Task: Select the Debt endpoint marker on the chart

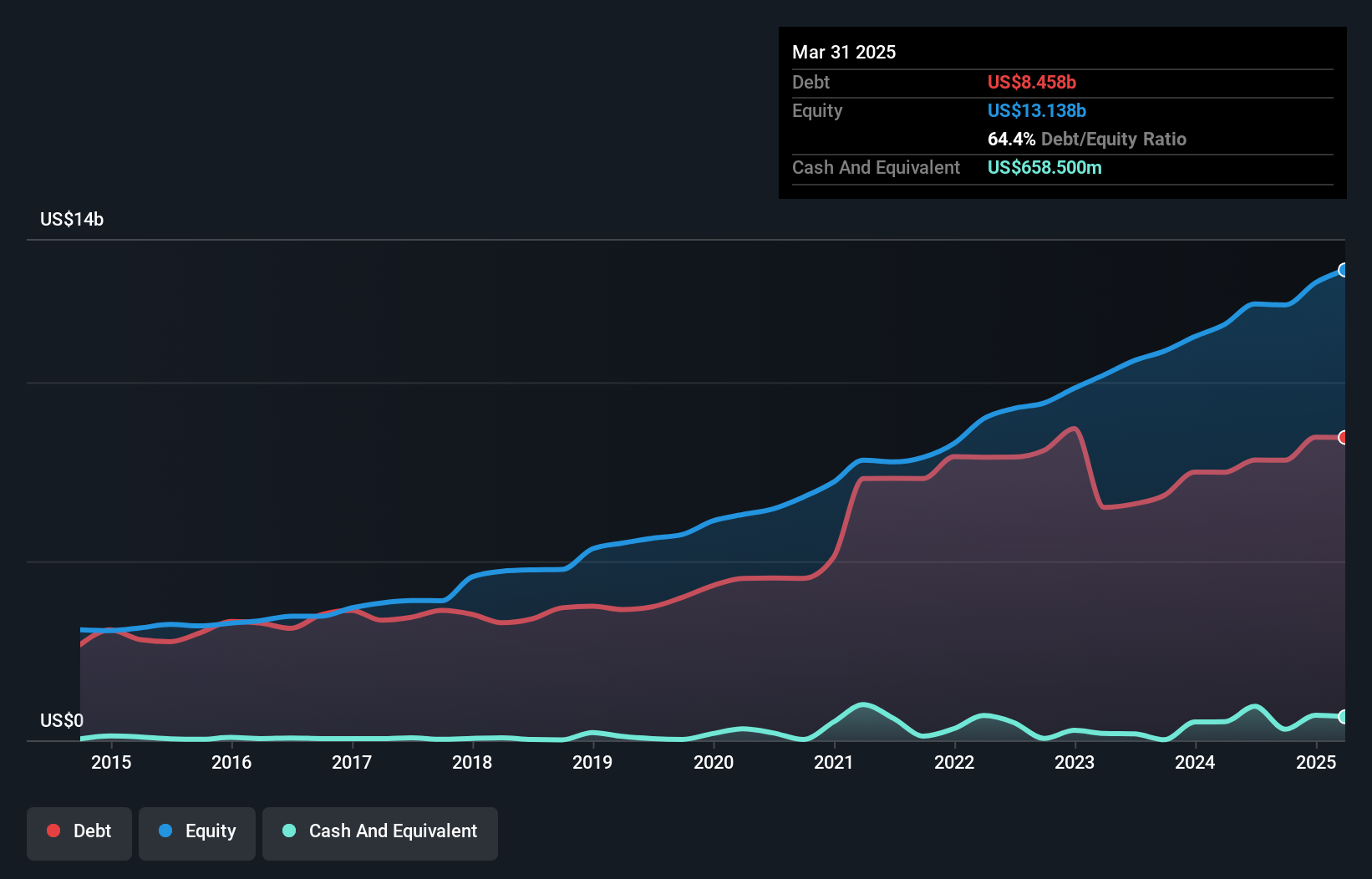Action: pos(1343,437)
